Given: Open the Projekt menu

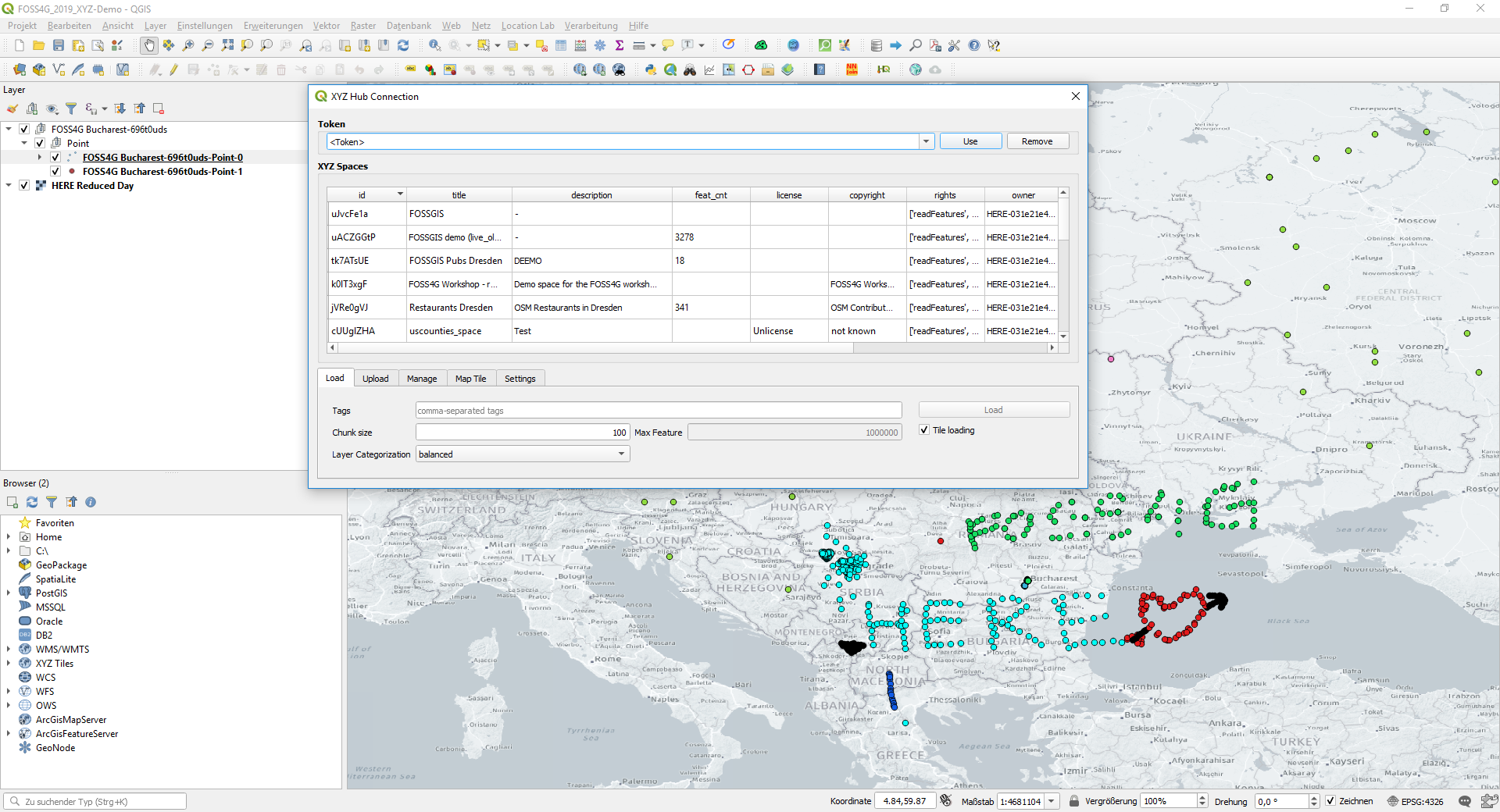Looking at the screenshot, I should pyautogui.click(x=22, y=26).
